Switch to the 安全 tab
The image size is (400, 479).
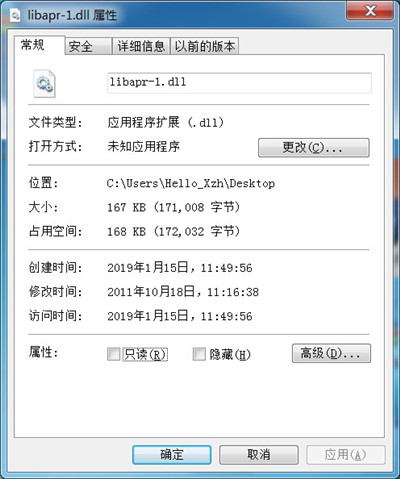coord(88,46)
